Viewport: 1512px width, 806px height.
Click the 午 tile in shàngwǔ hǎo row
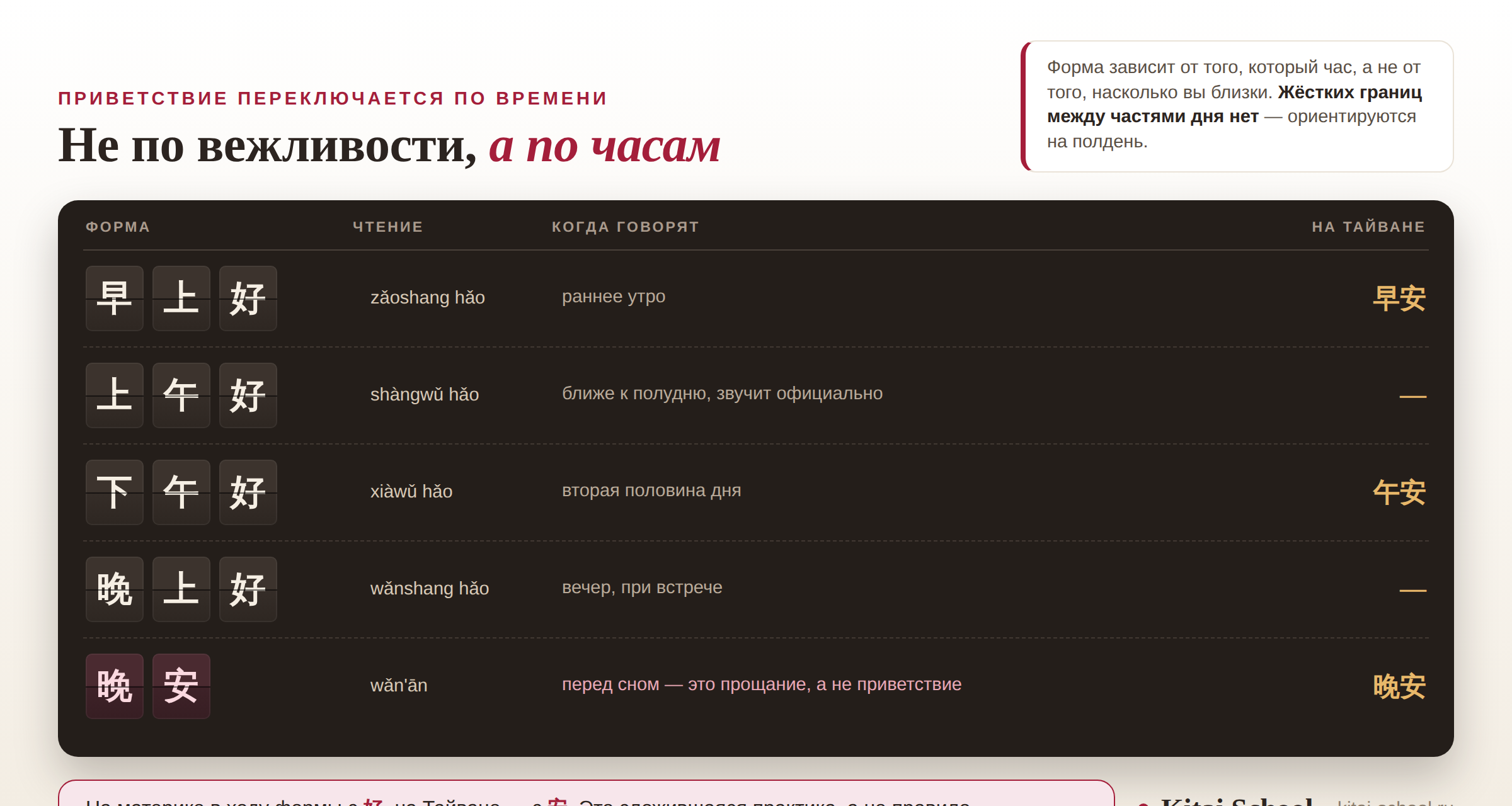click(181, 395)
